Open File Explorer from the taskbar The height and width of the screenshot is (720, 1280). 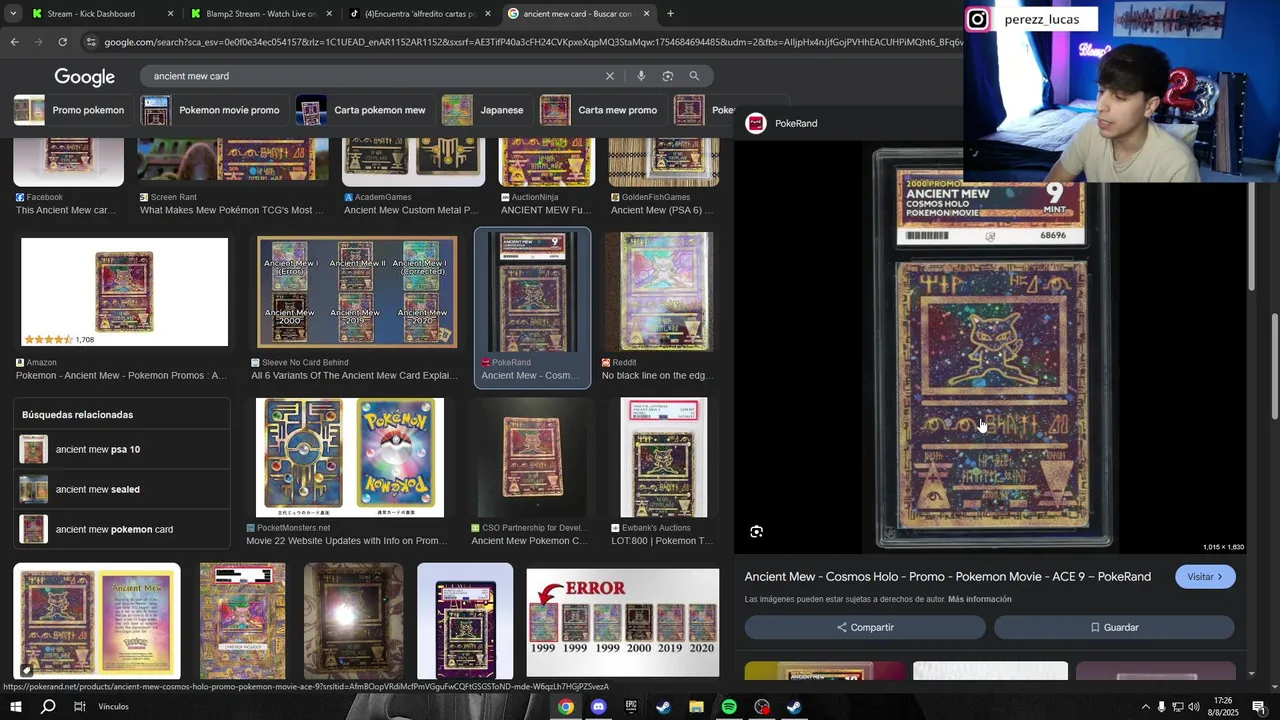click(x=696, y=707)
